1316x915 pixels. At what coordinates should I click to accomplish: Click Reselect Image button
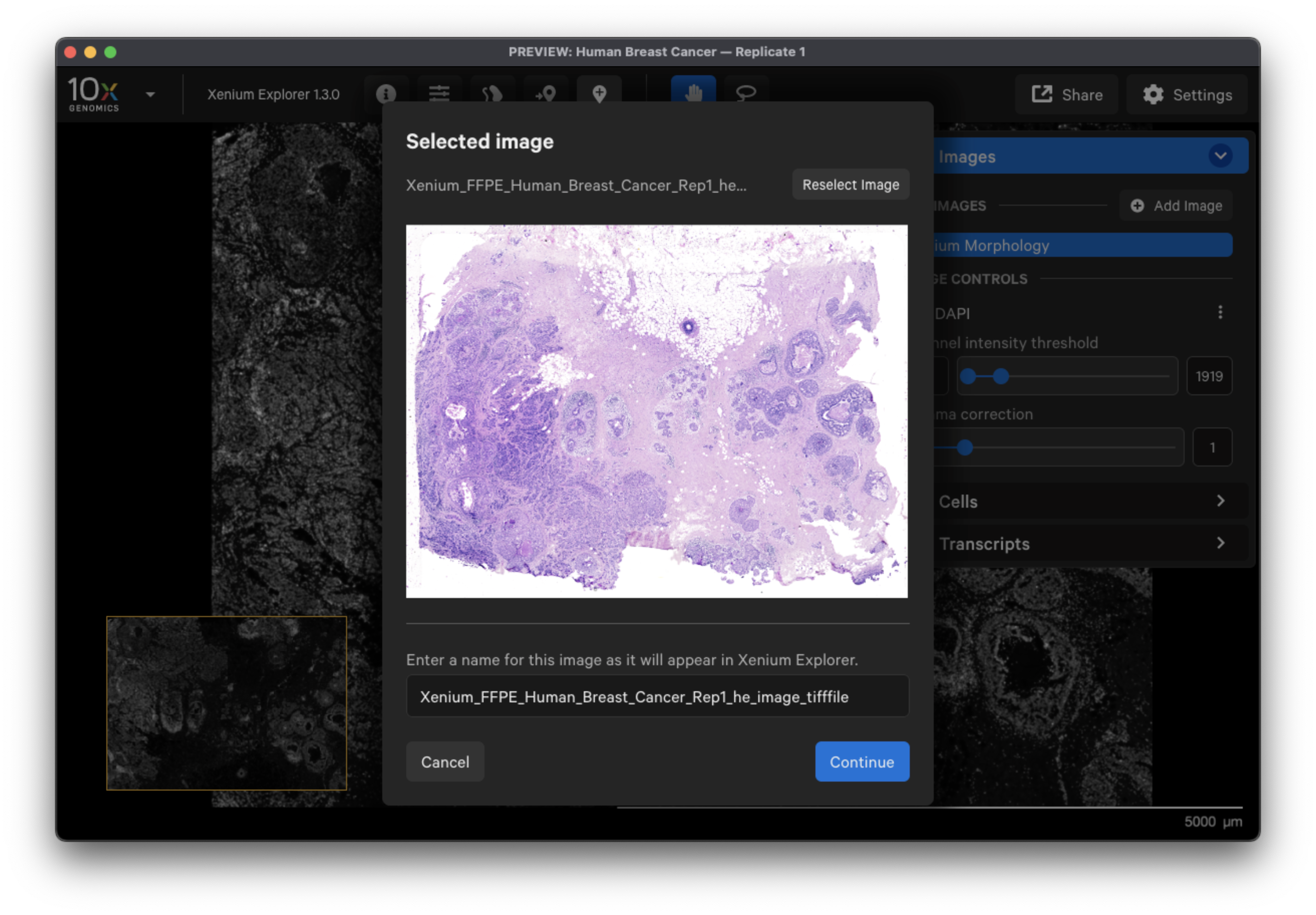pos(851,185)
